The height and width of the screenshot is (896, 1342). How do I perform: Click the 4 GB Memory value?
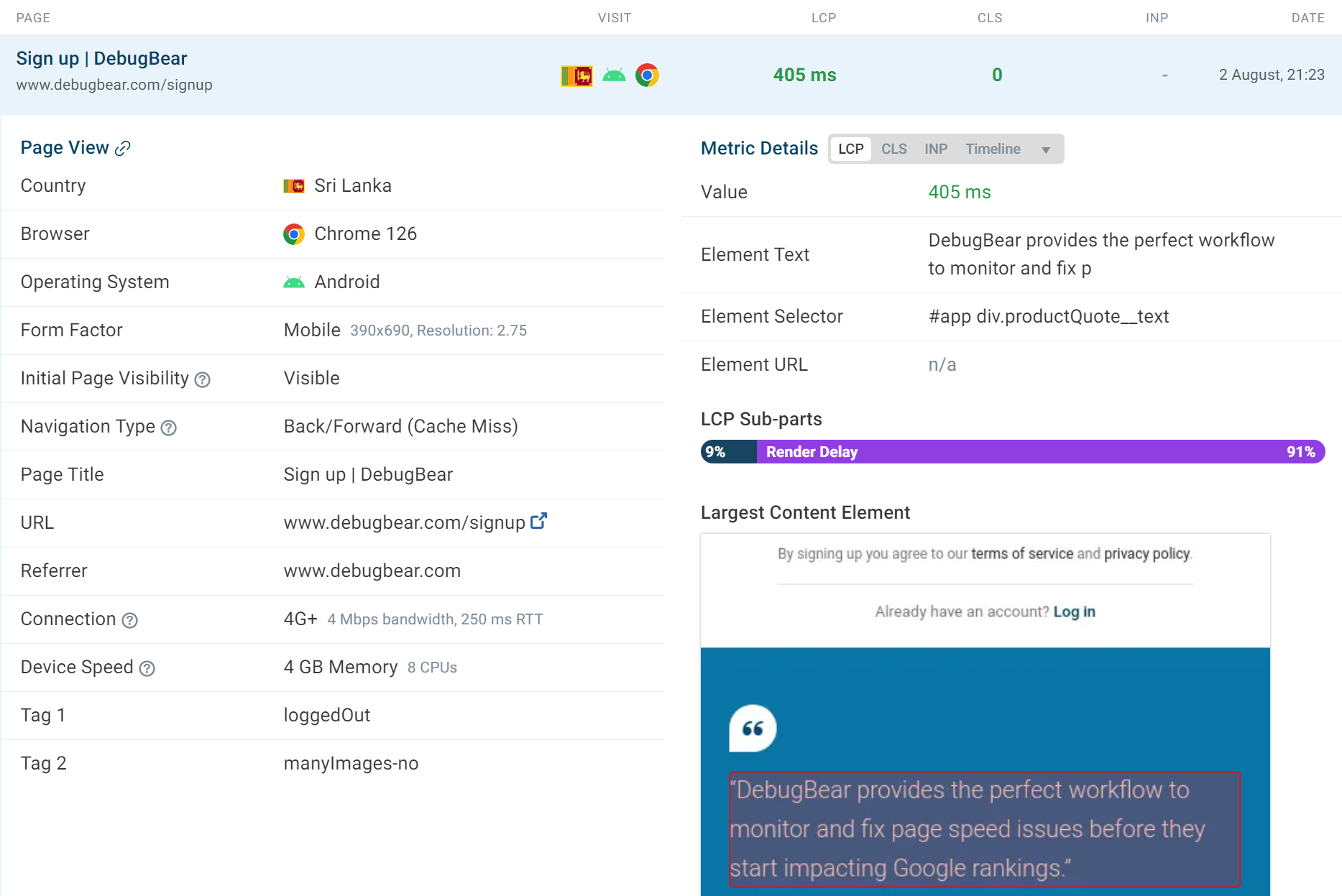click(341, 667)
